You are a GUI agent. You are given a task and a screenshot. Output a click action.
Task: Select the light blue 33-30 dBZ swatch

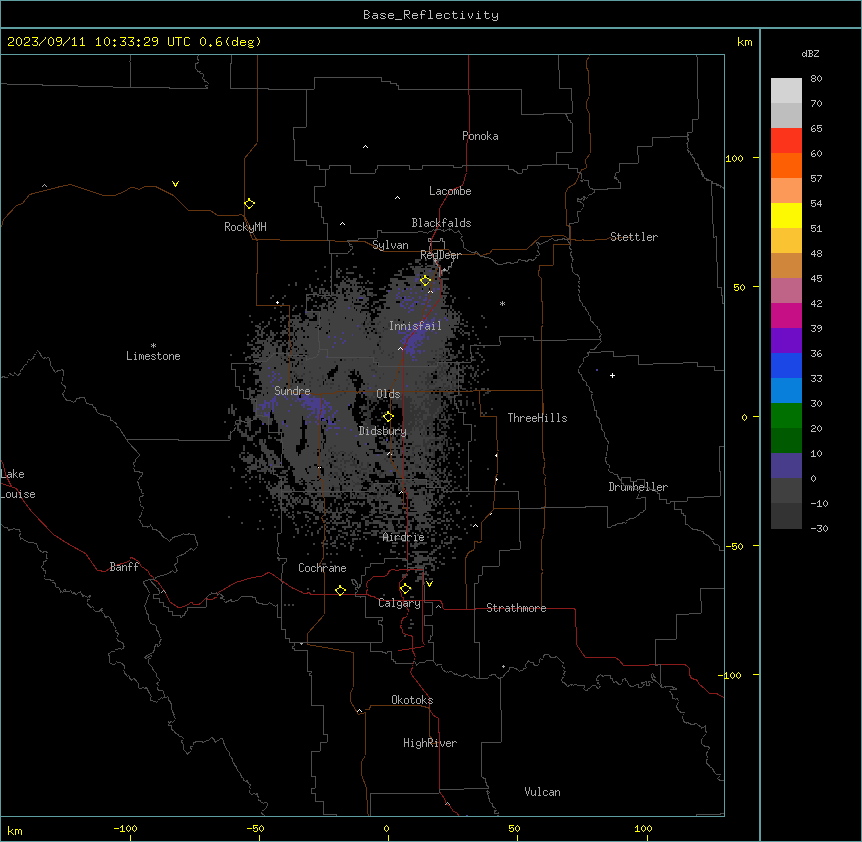(x=786, y=390)
